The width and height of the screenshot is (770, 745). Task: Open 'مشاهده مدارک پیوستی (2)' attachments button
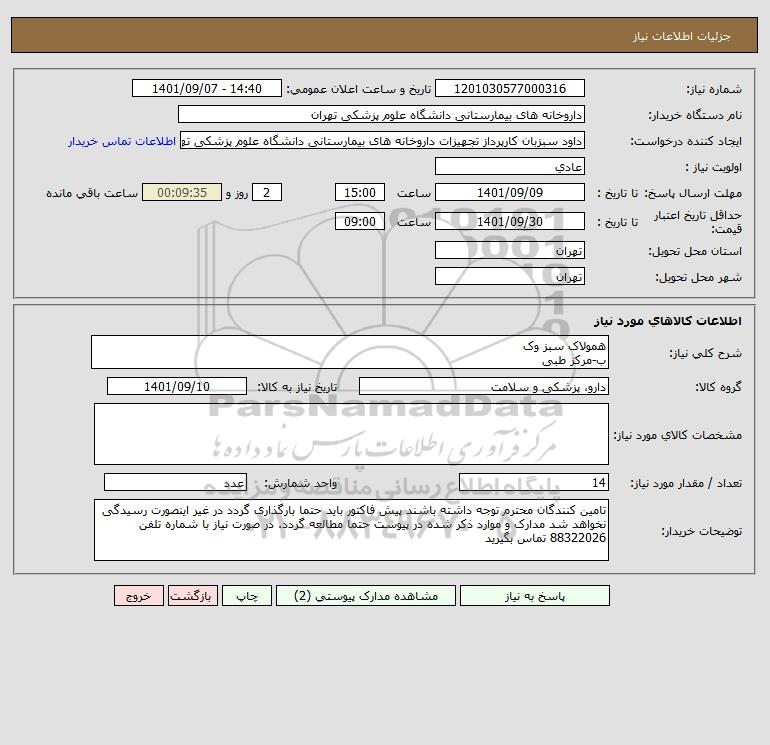(366, 596)
